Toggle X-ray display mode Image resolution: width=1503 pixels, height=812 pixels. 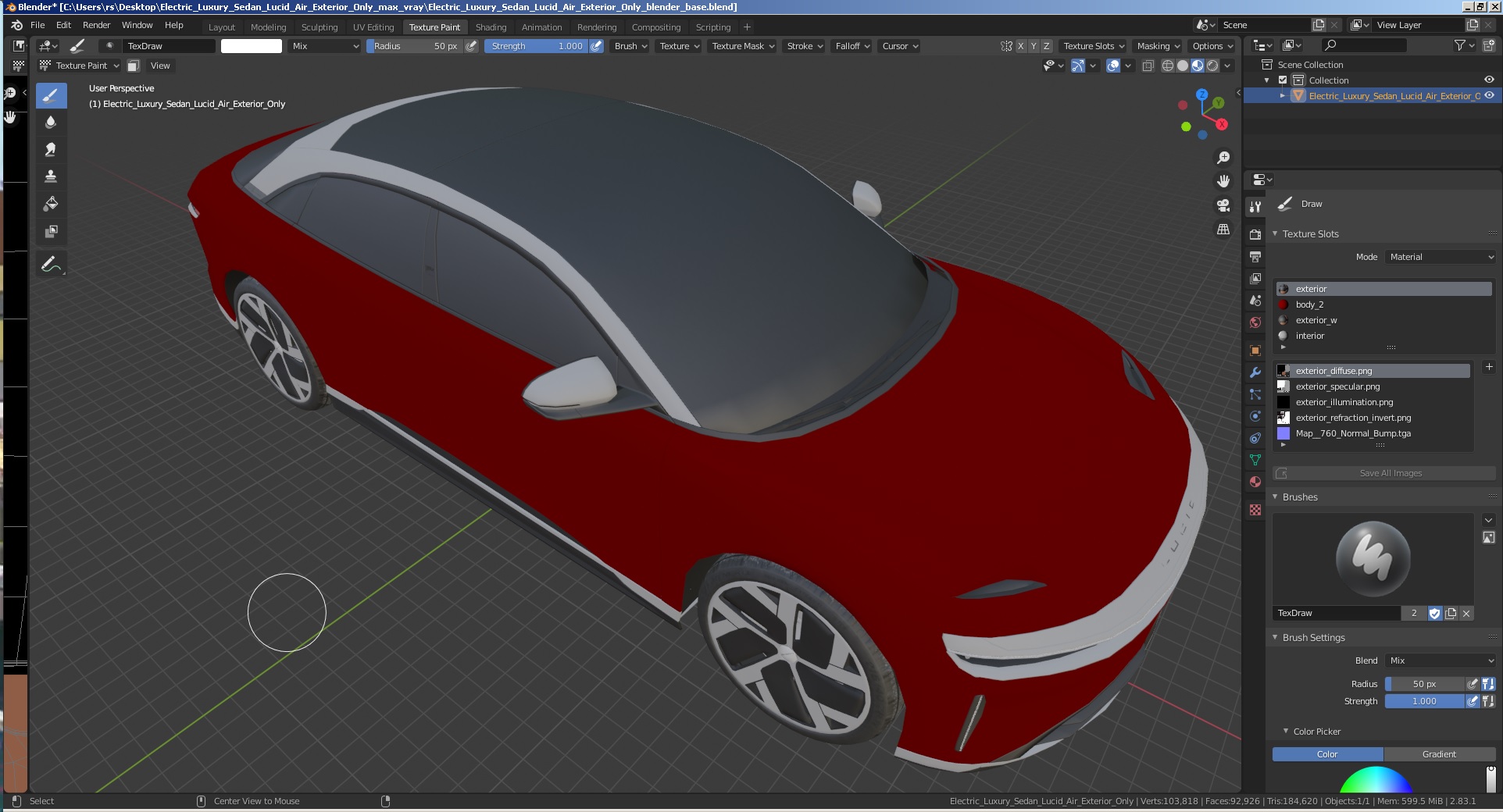click(1148, 66)
